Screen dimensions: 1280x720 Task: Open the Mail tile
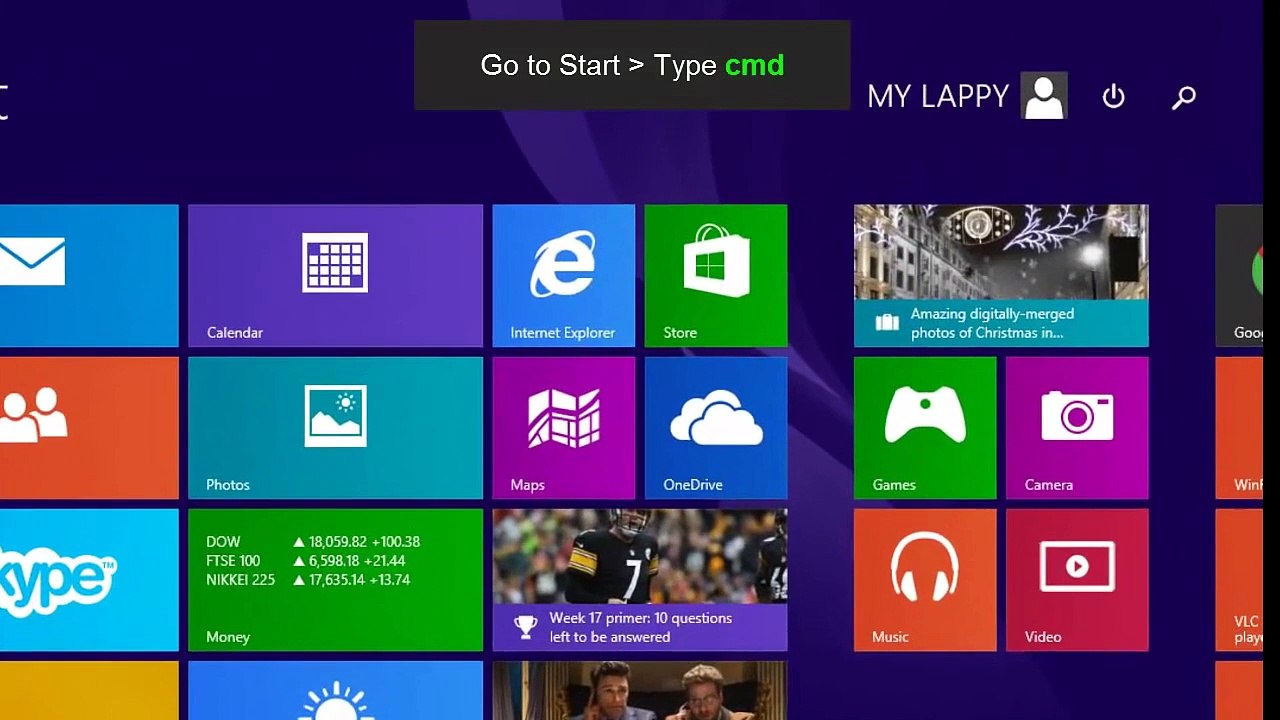pyautogui.click(x=89, y=276)
